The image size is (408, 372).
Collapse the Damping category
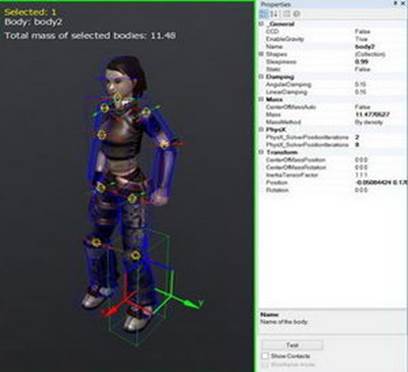point(262,77)
